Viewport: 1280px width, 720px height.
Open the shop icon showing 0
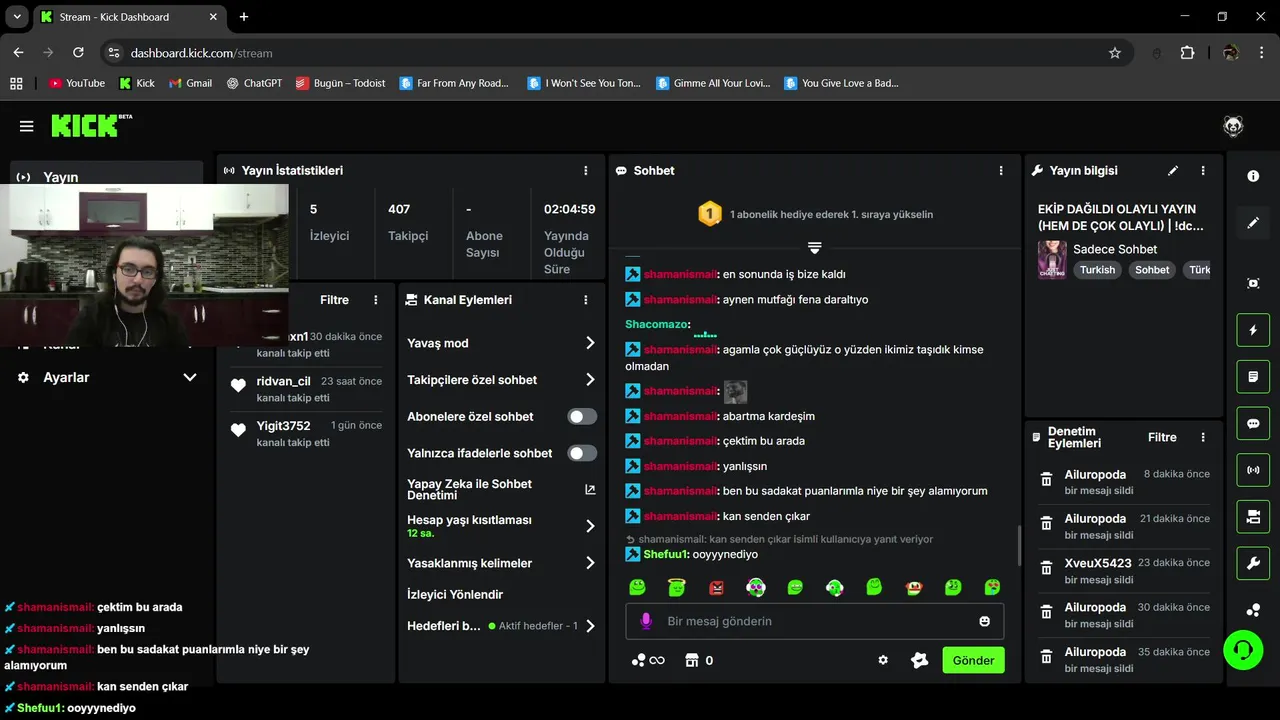(x=699, y=660)
